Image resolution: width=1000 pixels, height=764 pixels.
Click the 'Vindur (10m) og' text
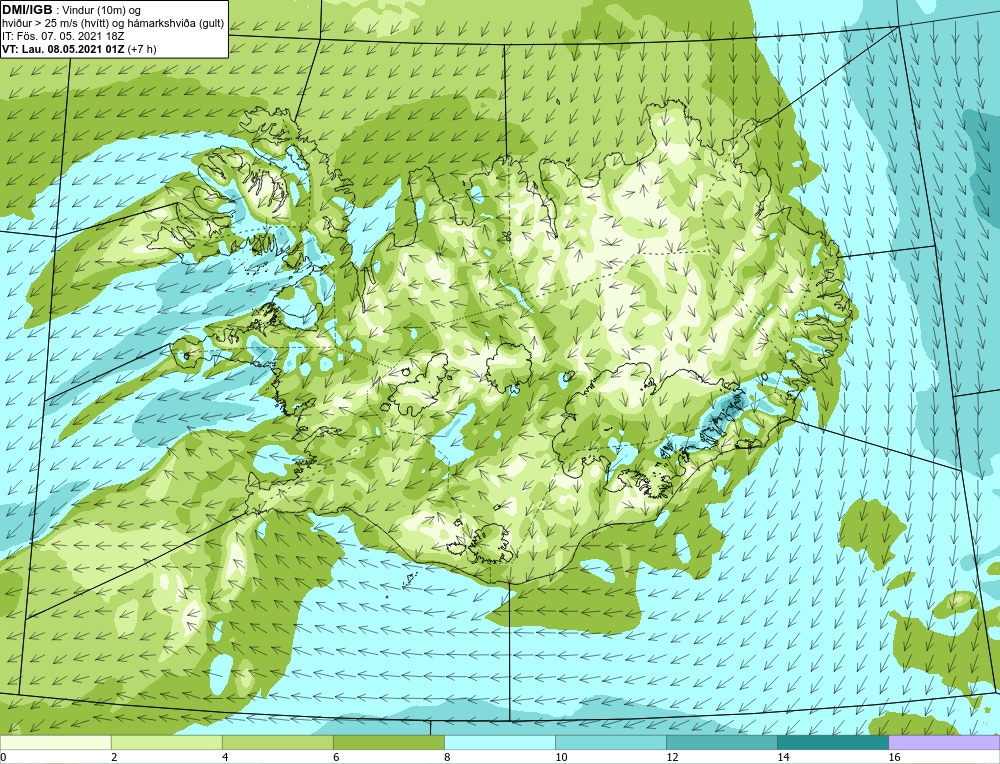pos(103,11)
